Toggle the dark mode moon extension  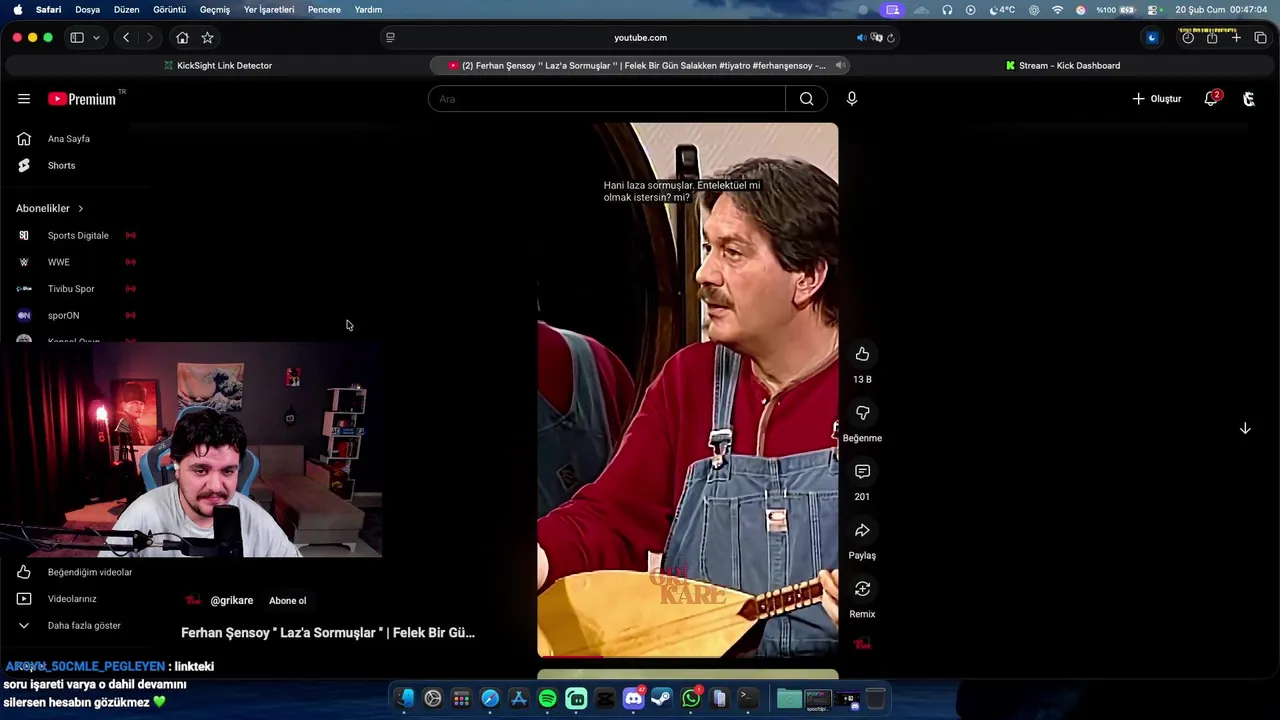tap(1152, 38)
